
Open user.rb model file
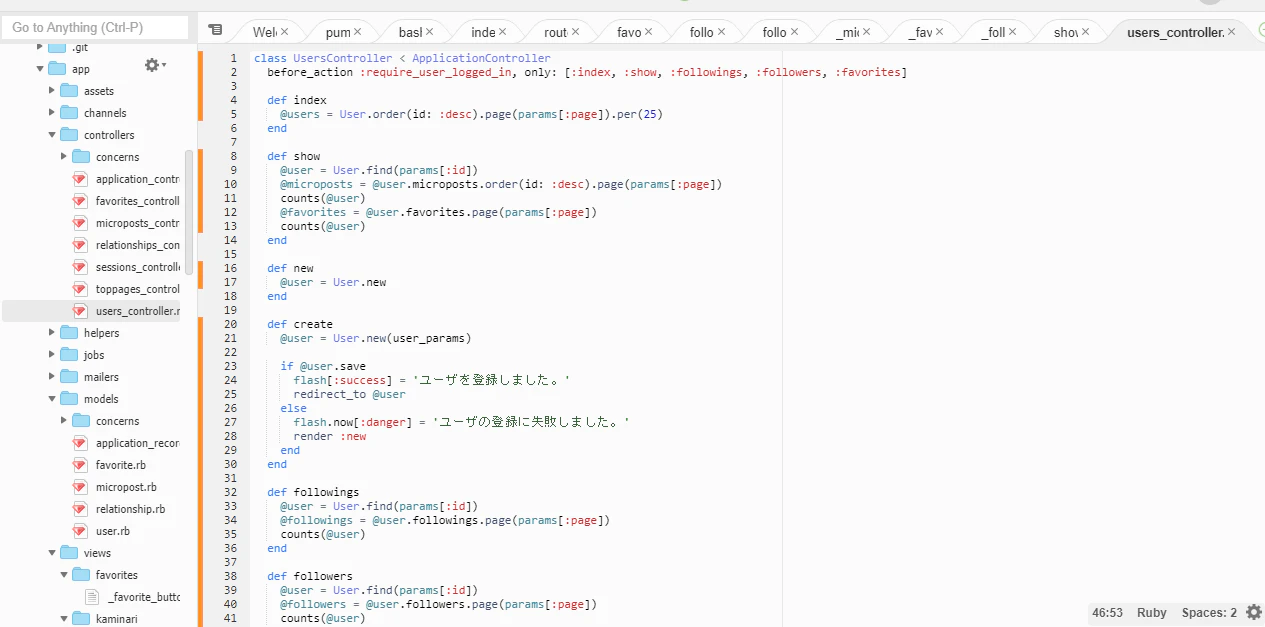coord(113,531)
